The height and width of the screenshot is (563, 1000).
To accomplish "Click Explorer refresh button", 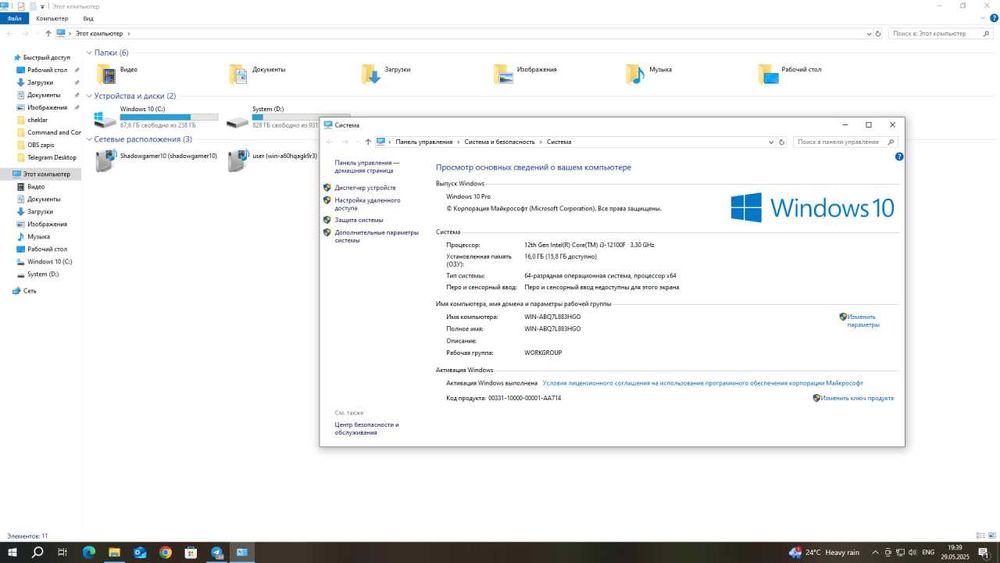I will 878,34.
